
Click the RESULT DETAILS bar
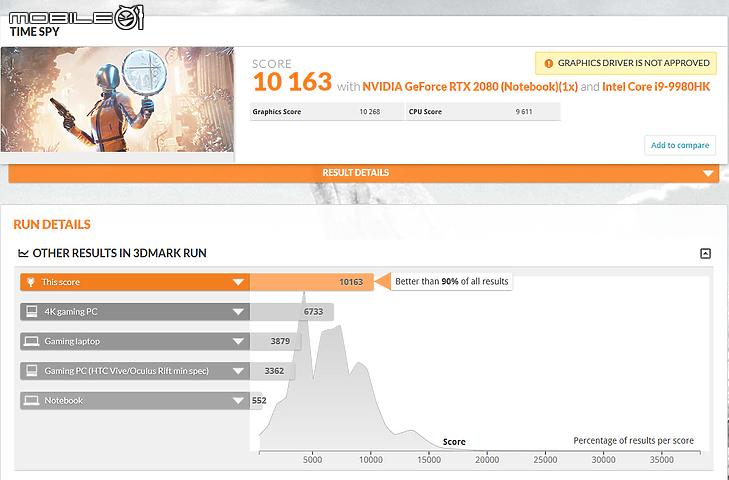pyautogui.click(x=364, y=173)
